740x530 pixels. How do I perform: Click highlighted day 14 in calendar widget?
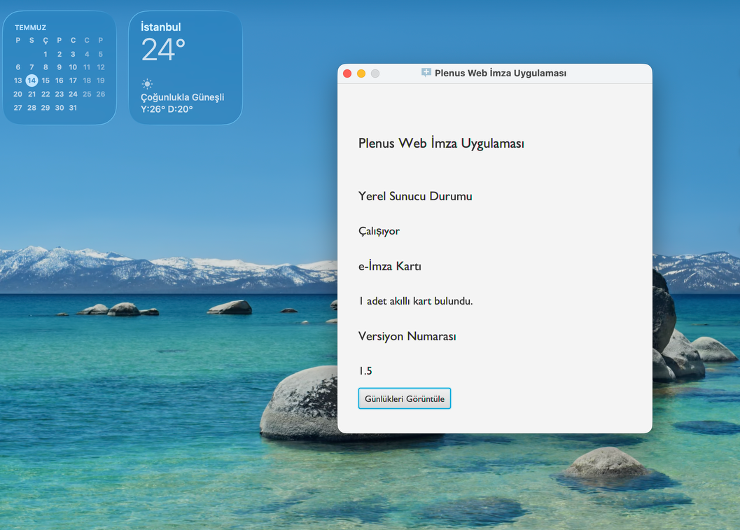tap(32, 80)
